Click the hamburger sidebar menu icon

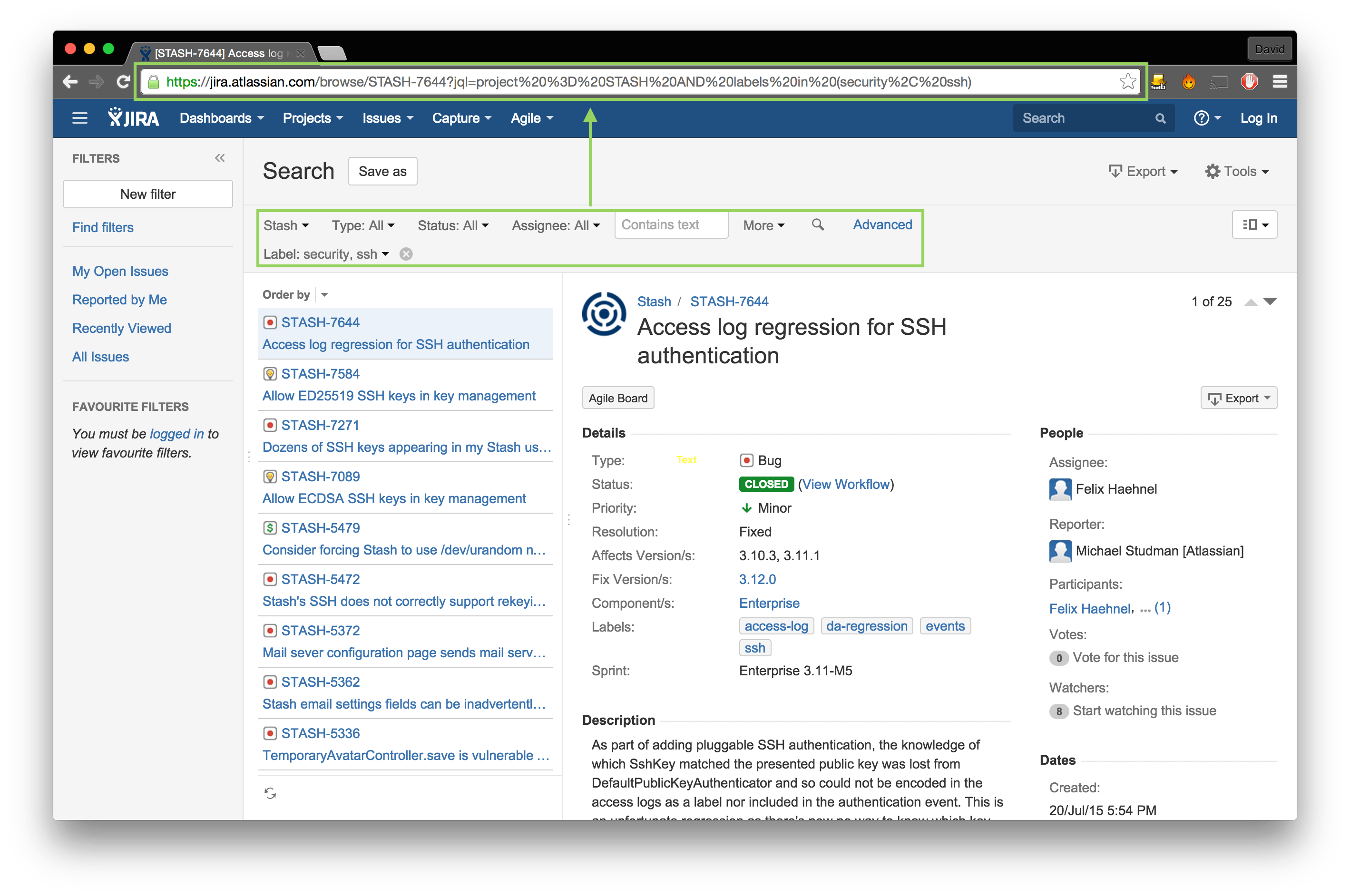tap(79, 118)
